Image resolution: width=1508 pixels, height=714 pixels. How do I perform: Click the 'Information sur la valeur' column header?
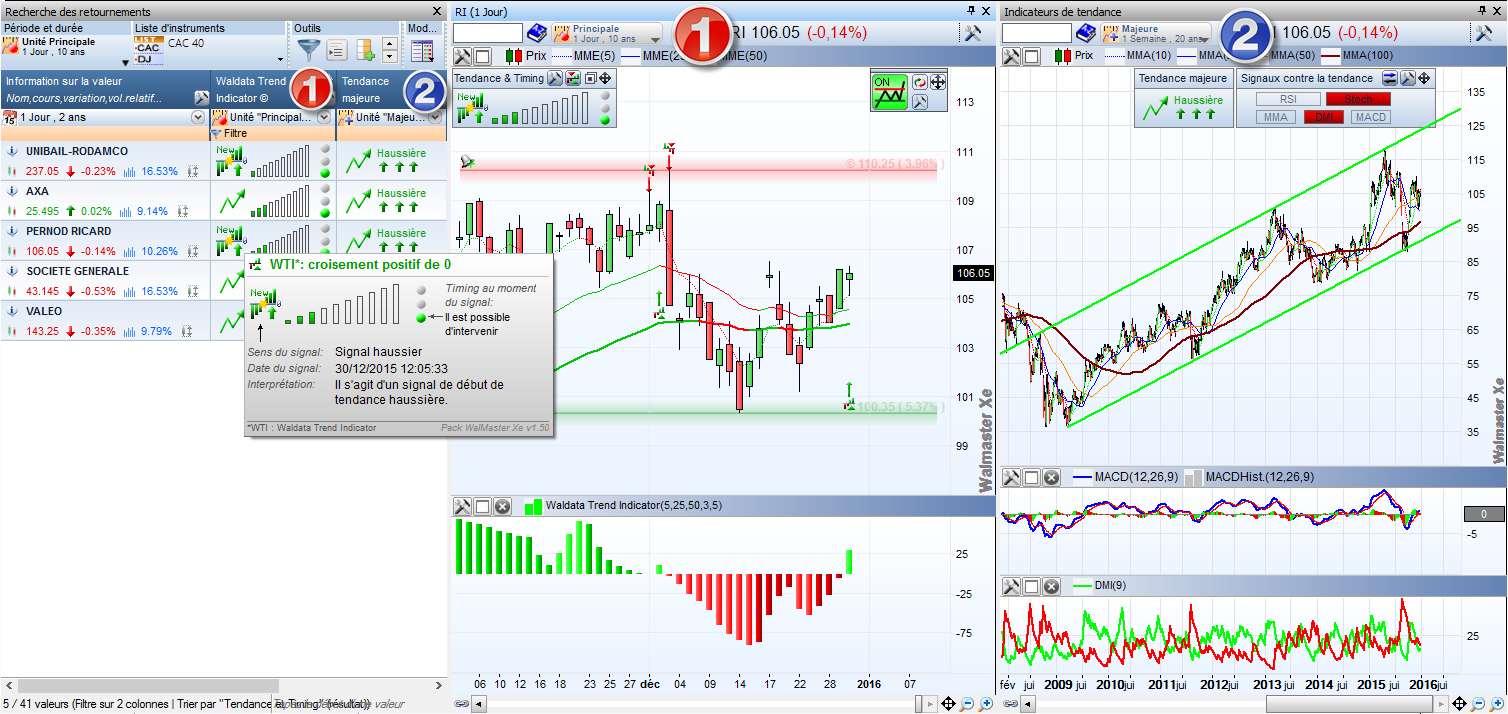(x=105, y=89)
